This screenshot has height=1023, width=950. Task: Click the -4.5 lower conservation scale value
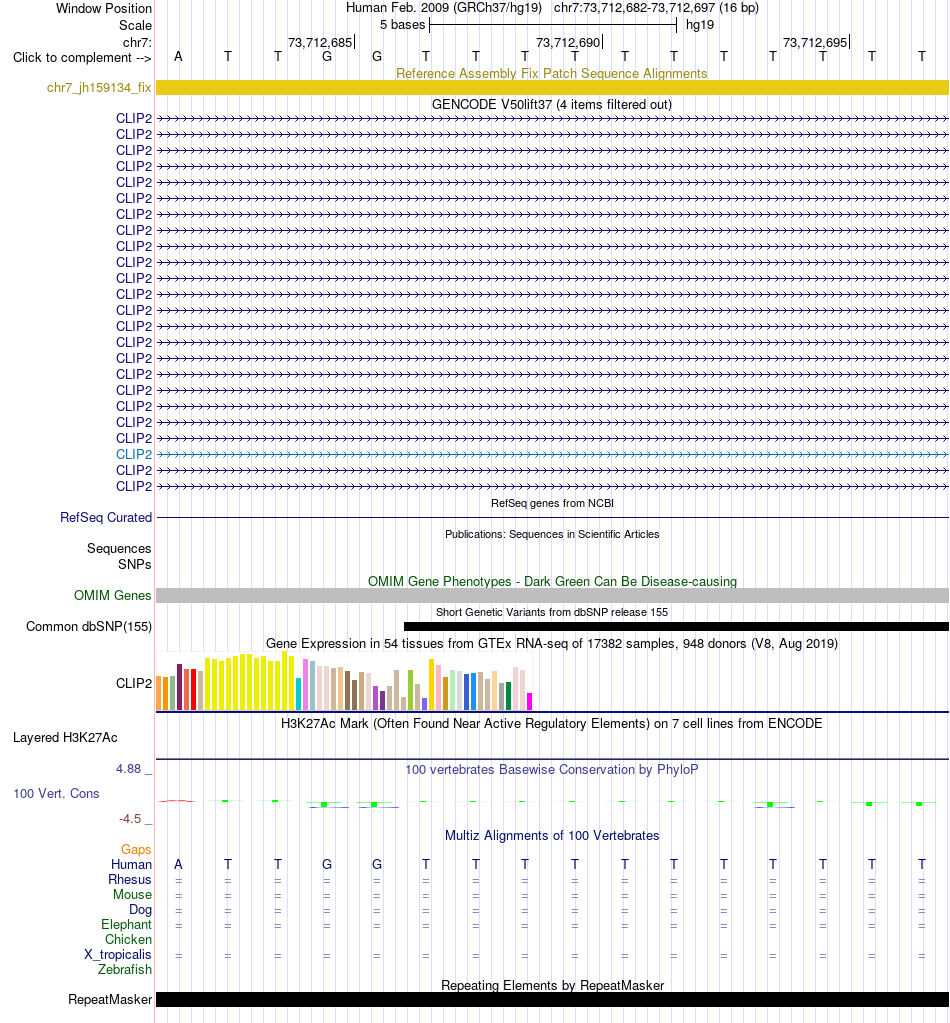pos(130,819)
